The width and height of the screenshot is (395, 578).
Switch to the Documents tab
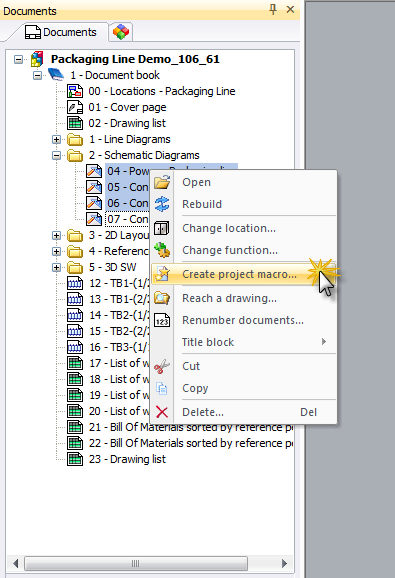coord(60,32)
